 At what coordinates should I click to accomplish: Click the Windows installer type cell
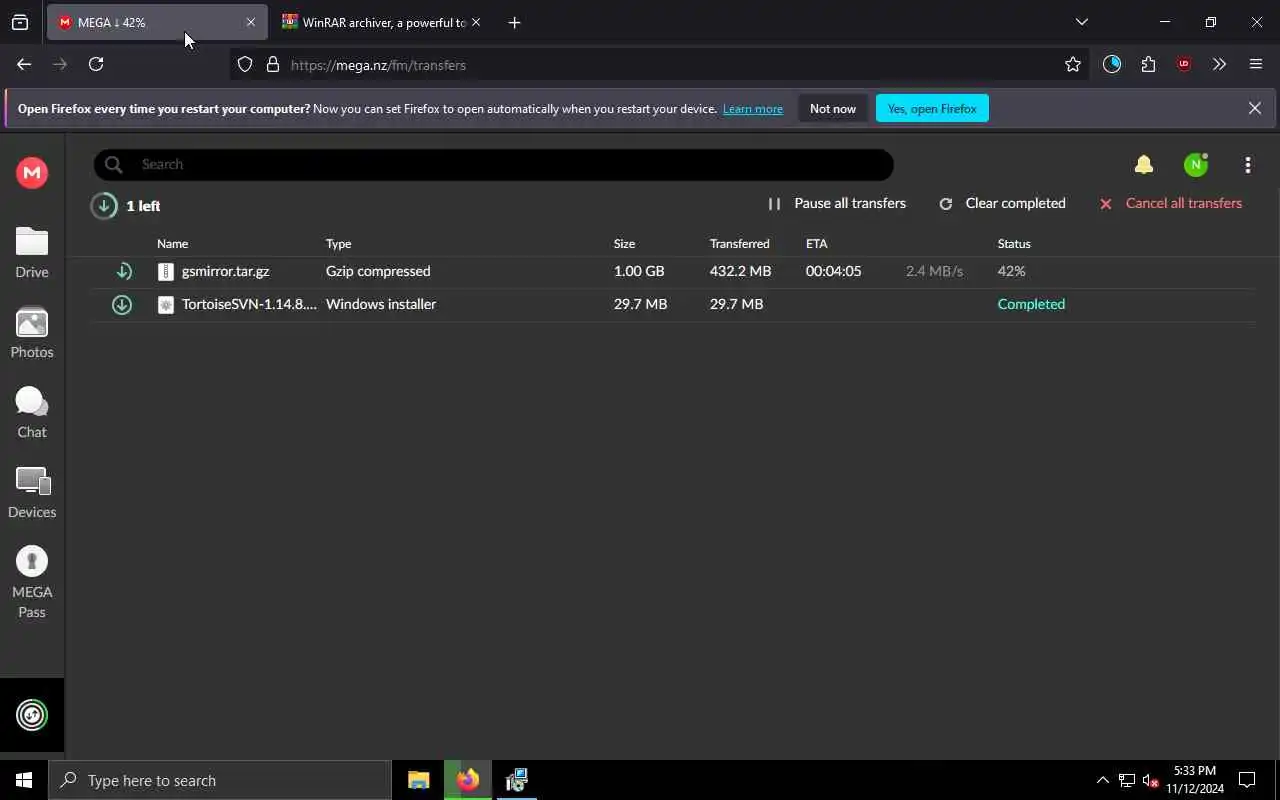381,304
